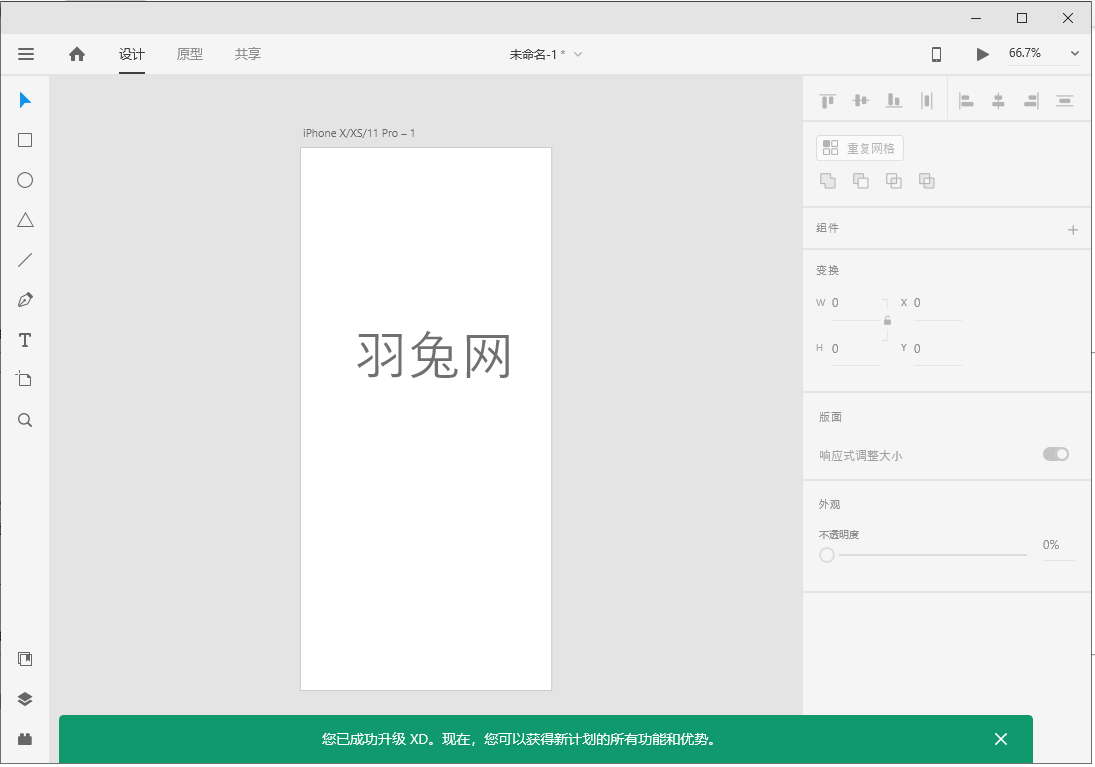Toggle the 响应式调整大小 switch
This screenshot has height=767, width=1095.
(x=1056, y=455)
